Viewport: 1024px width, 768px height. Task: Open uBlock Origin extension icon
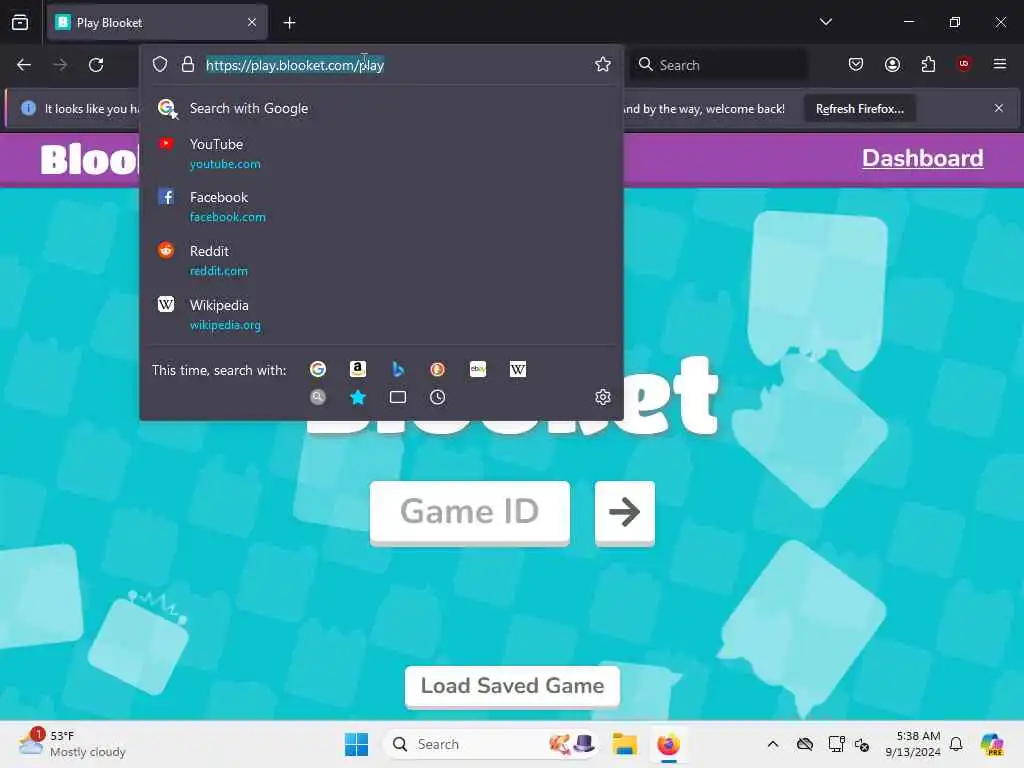[963, 63]
